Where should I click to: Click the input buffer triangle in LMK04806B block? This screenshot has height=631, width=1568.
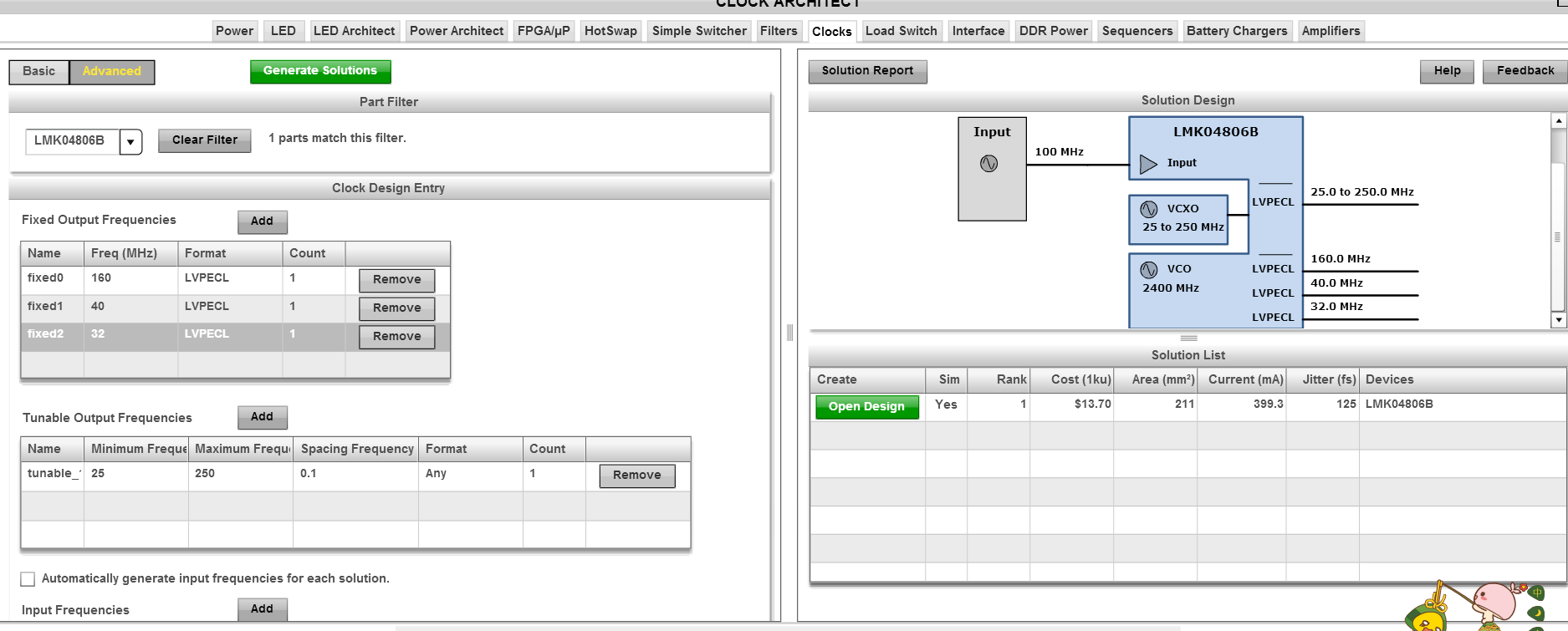1148,164
